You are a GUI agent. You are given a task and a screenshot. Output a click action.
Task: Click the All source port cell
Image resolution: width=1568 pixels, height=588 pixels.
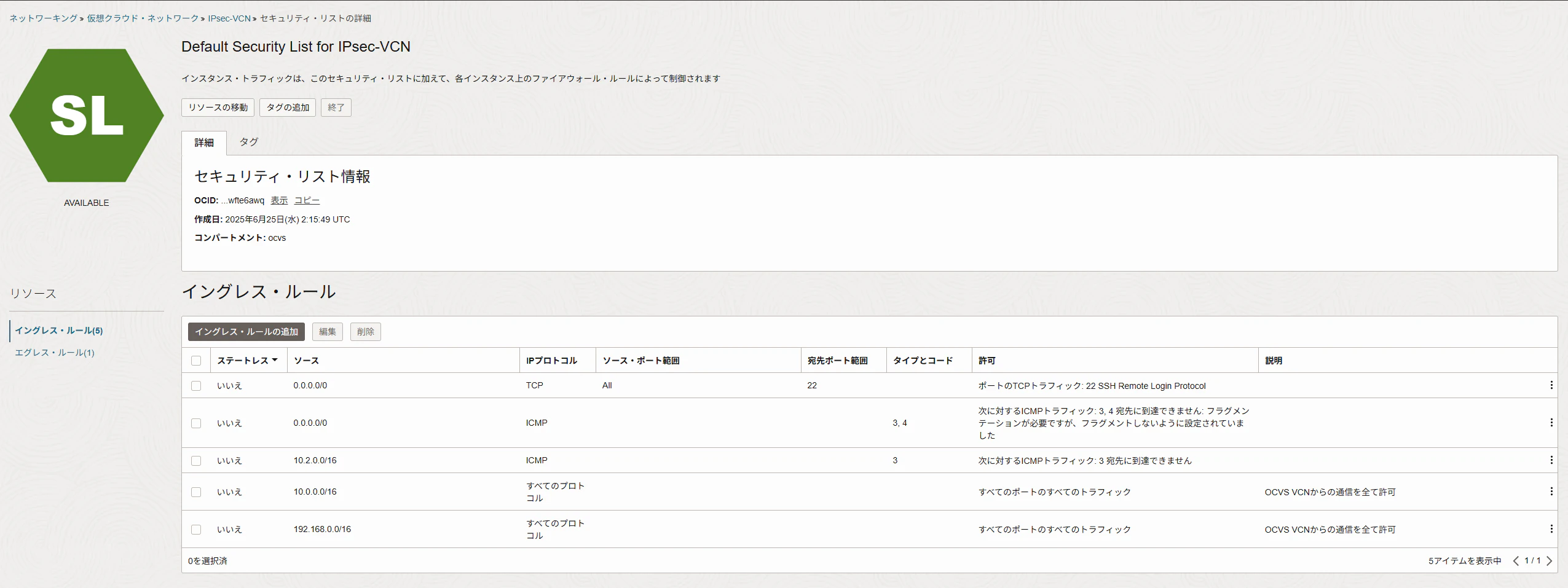(607, 385)
